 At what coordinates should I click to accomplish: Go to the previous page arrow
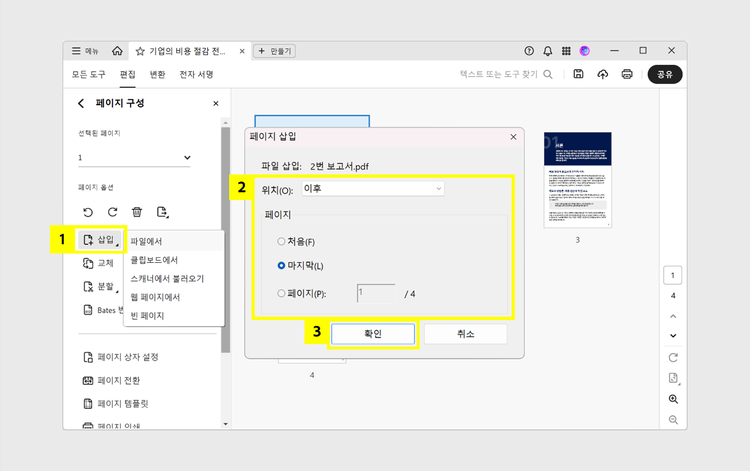click(x=673, y=316)
